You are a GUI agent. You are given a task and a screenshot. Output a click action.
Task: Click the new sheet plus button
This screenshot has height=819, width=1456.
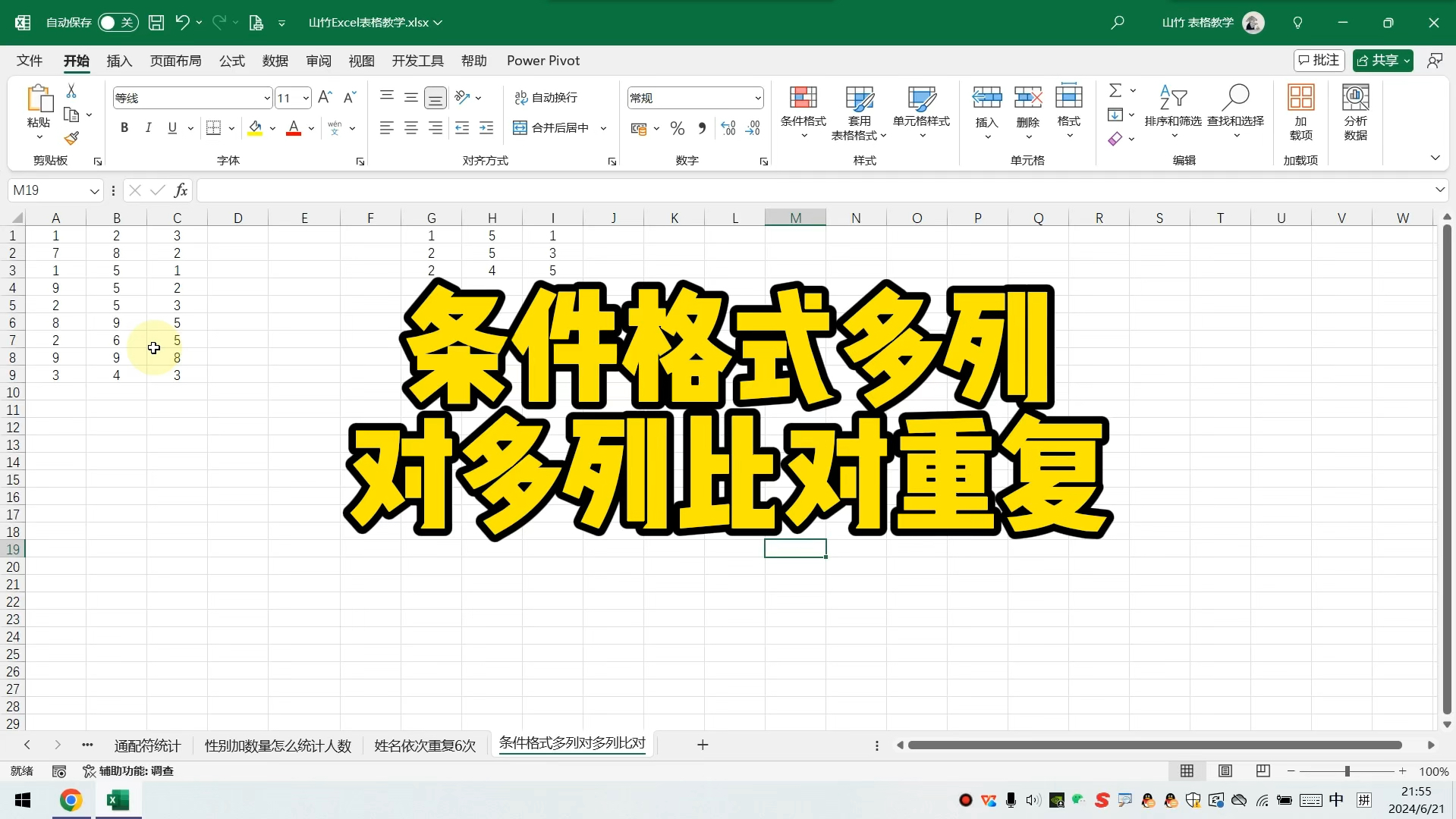pyautogui.click(x=703, y=745)
